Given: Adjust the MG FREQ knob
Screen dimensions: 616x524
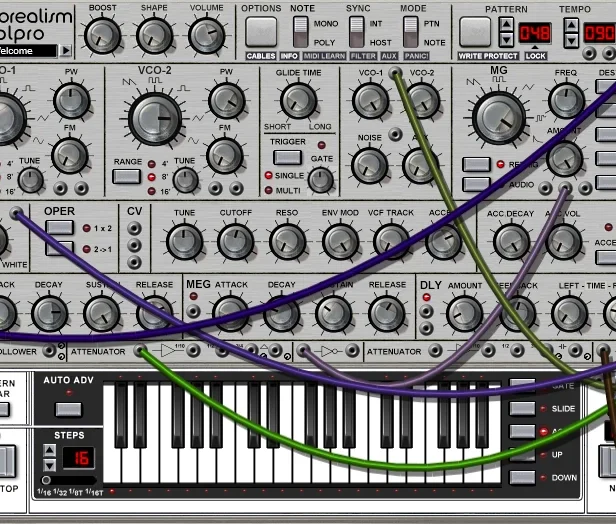Looking at the screenshot, I should [x=566, y=101].
